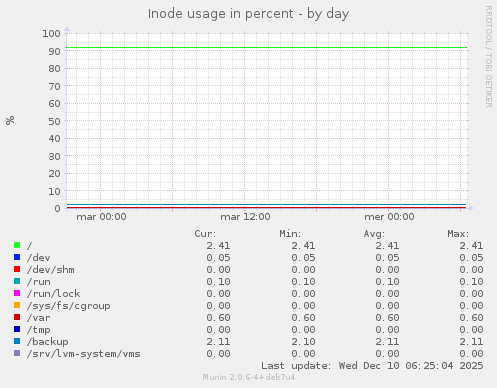Click the teal swatch for /run
The image size is (497, 388).
coord(17,281)
